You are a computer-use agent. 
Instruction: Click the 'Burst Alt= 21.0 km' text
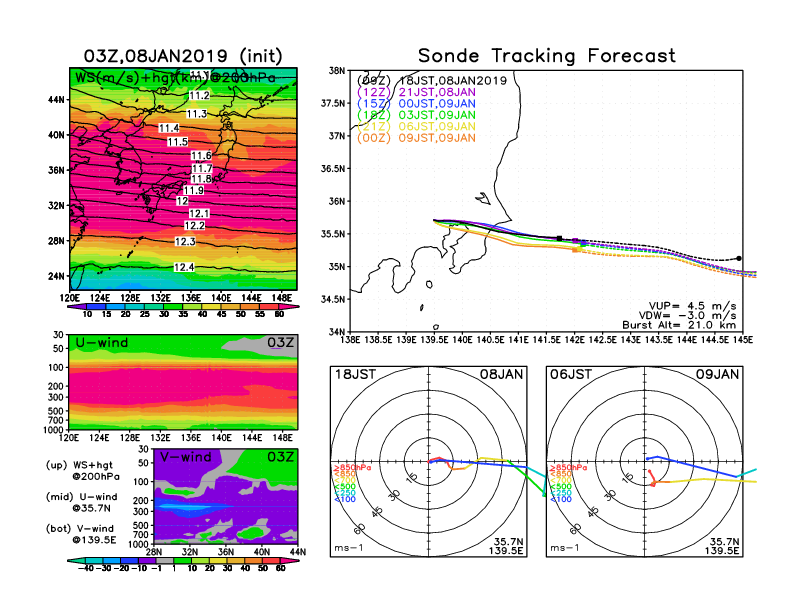[679, 325]
